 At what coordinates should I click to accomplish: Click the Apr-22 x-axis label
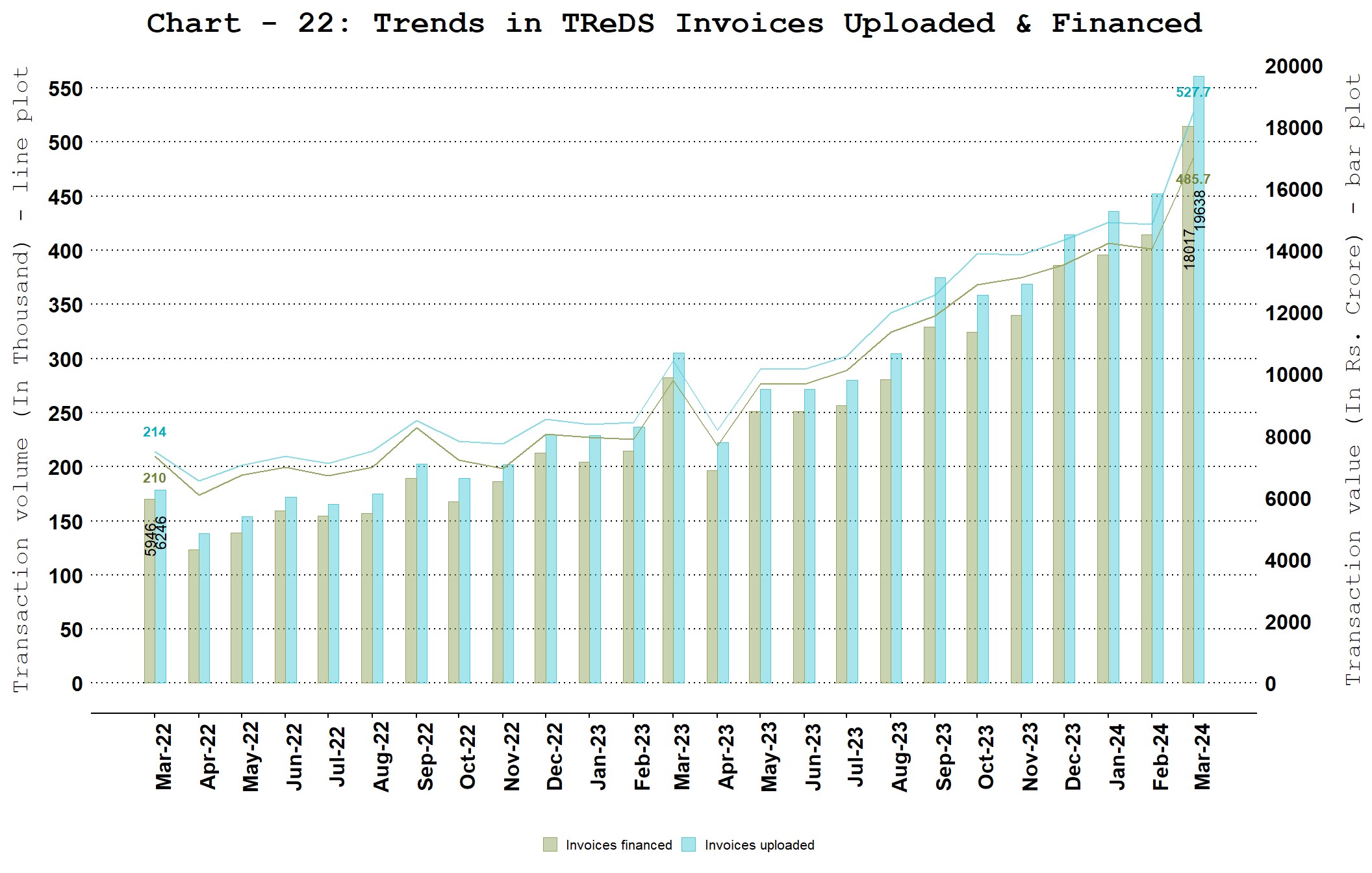207,757
